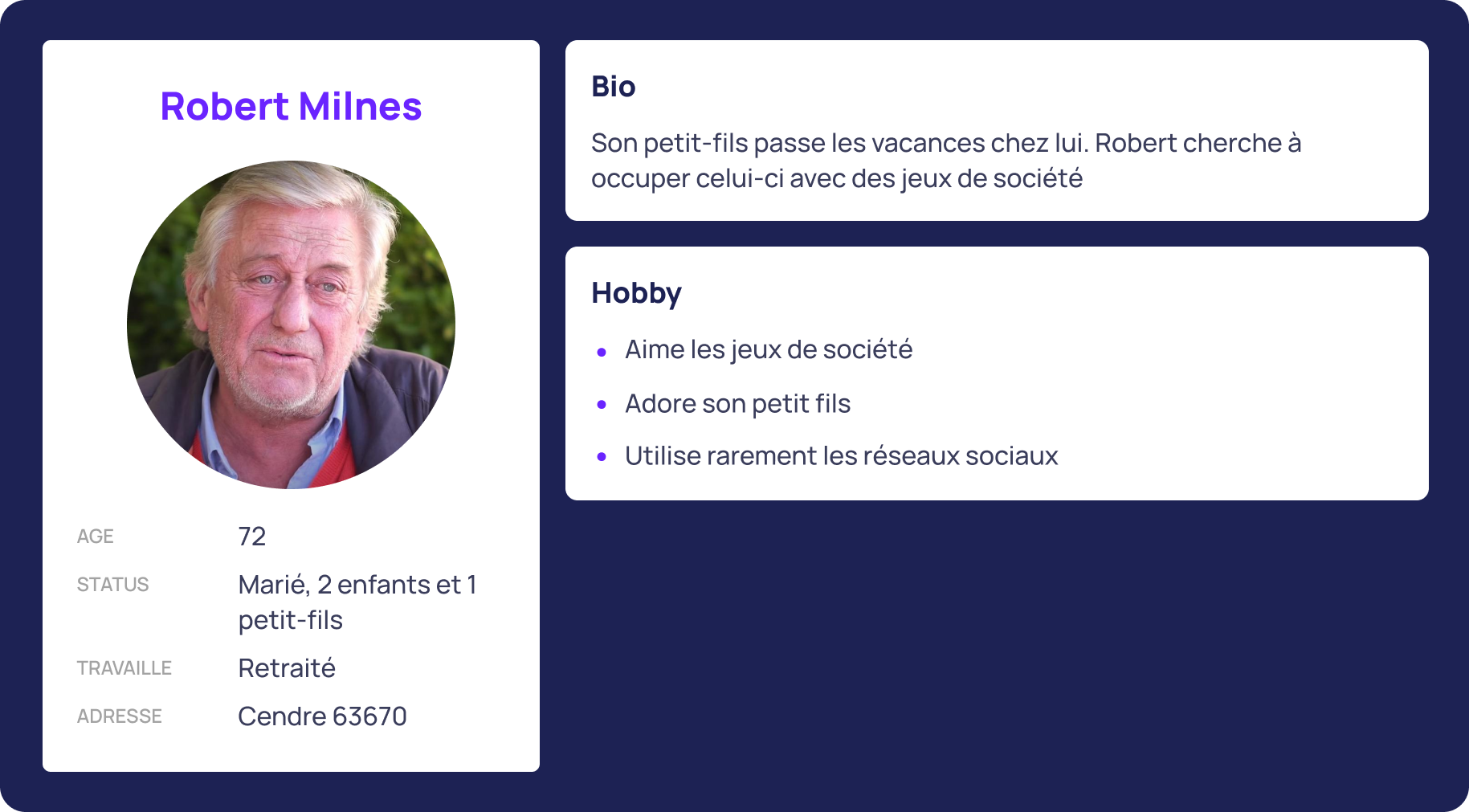Select 'Aime les jeux de société' item
This screenshot has width=1469, height=812.
(x=769, y=349)
